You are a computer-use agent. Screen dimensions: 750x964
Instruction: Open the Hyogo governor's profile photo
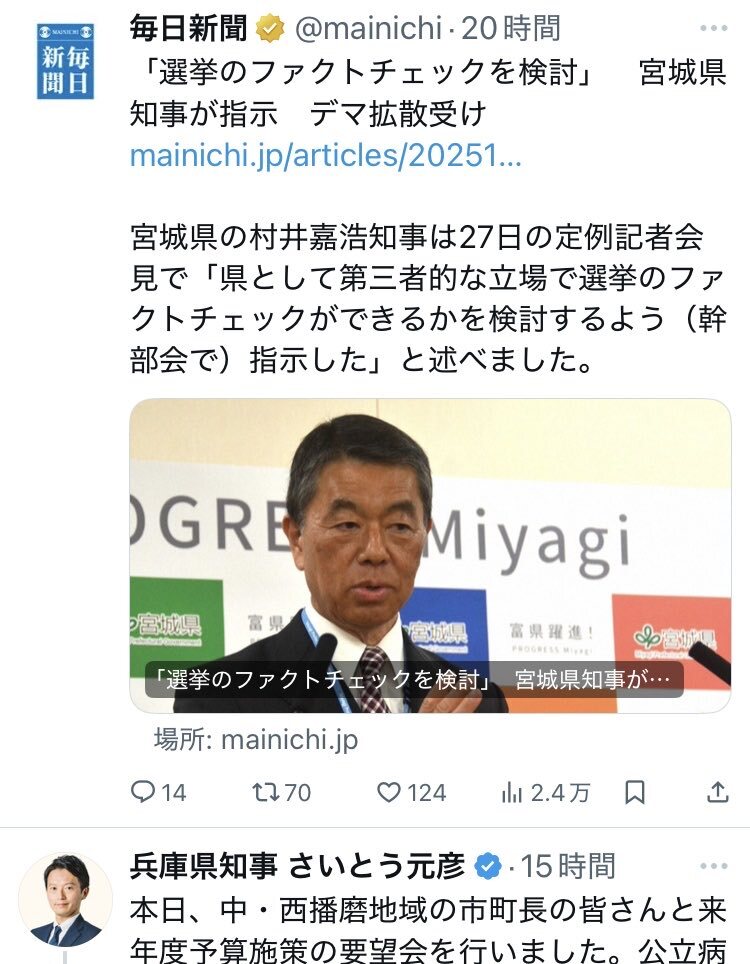[x=65, y=900]
